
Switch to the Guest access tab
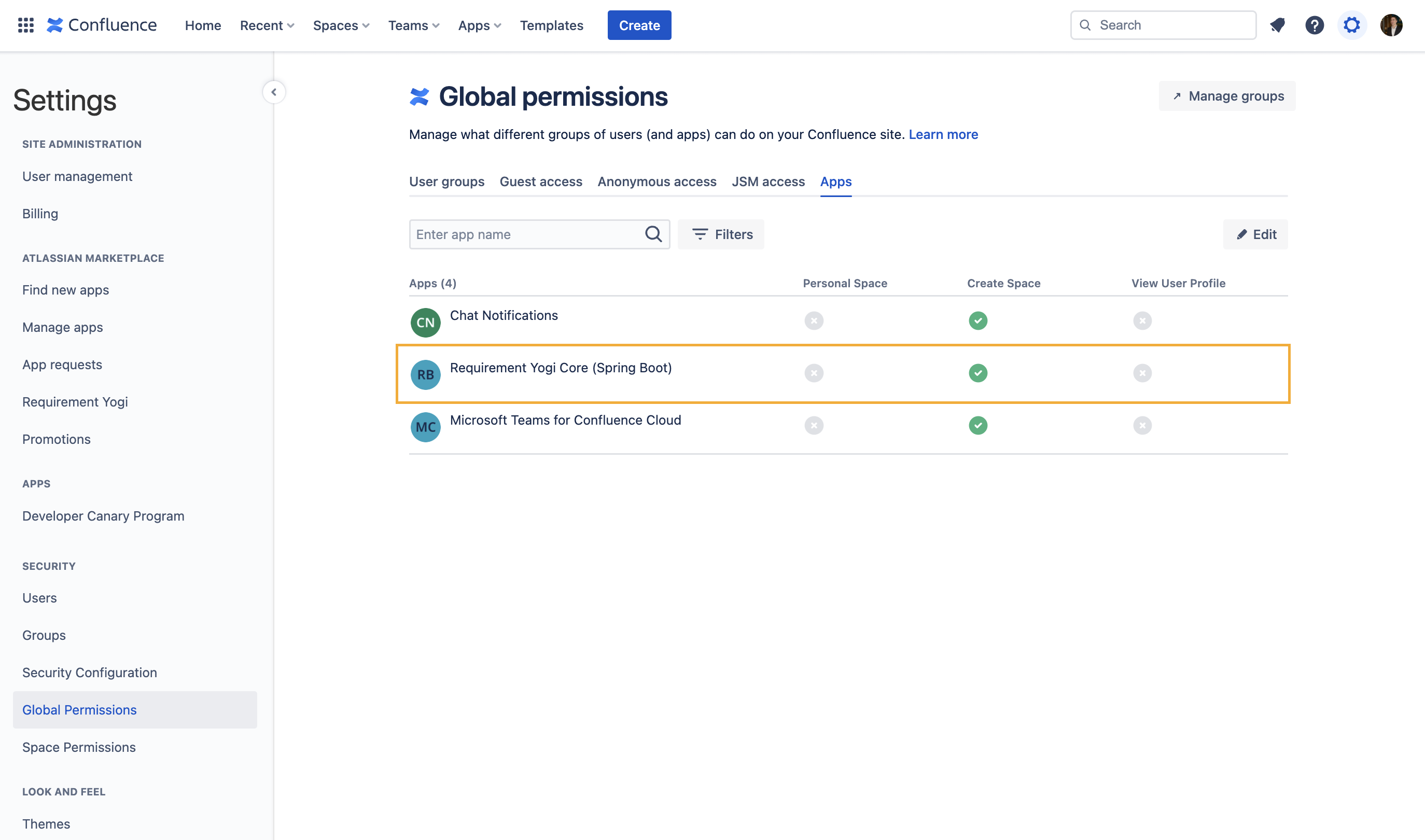(540, 181)
